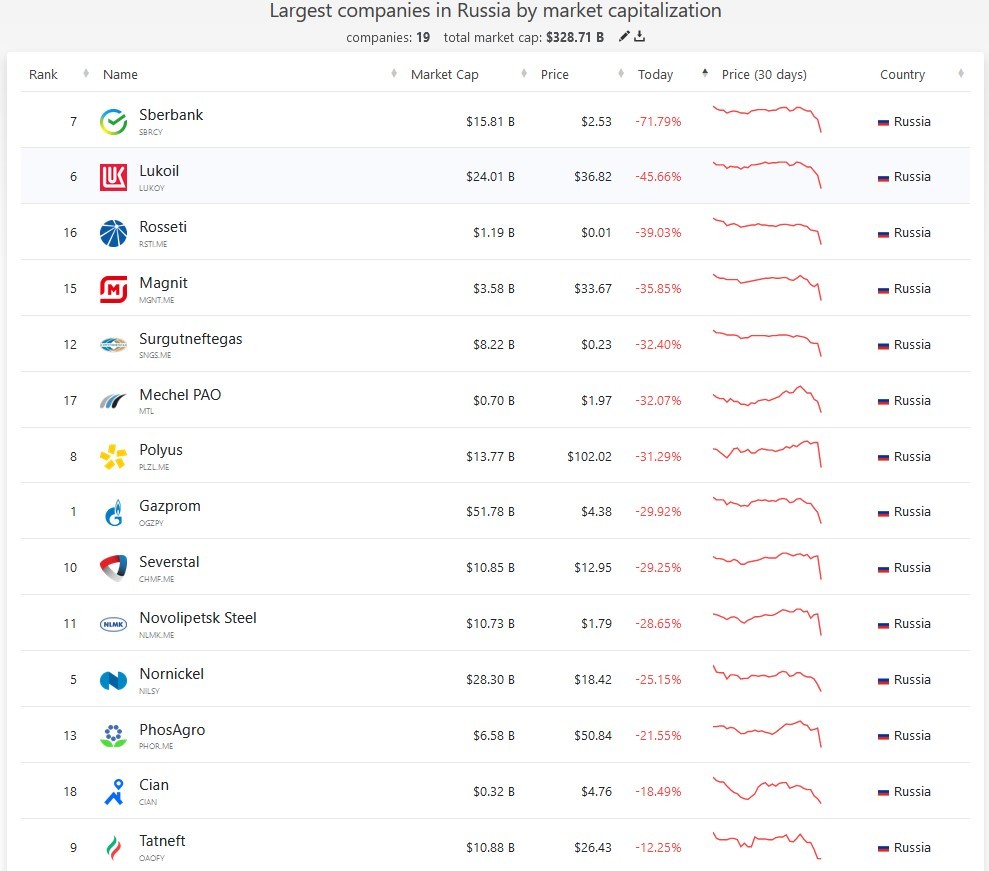Screen dimensions: 989x871
Task: Open the Tatneft company link
Action: [x=162, y=841]
